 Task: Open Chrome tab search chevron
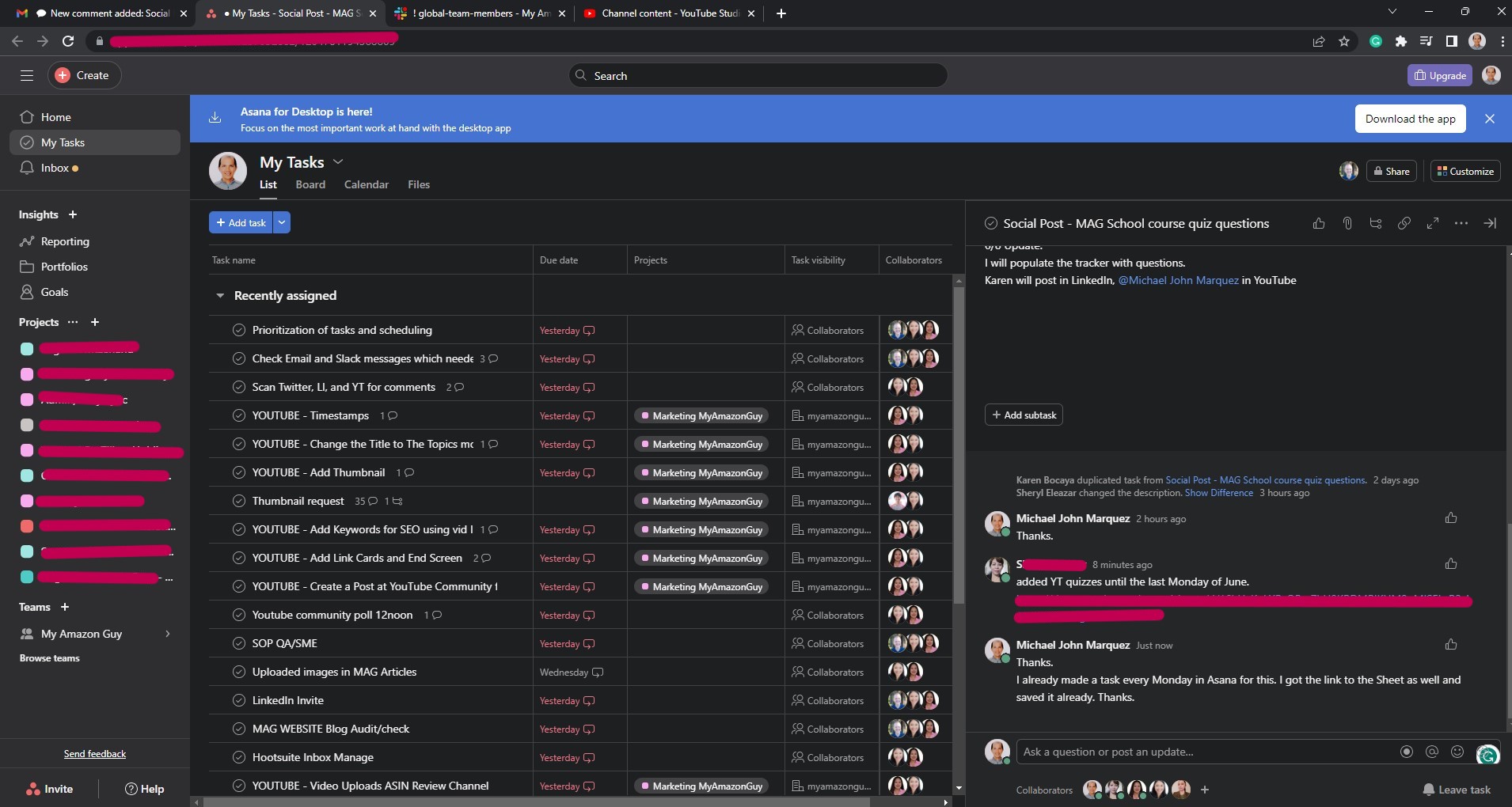coord(1392,12)
